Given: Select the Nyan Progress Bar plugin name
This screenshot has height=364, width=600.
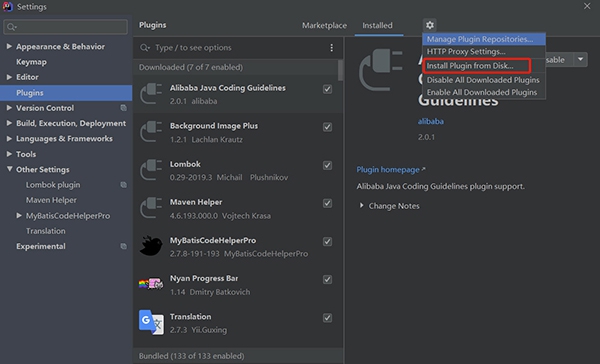Looking at the screenshot, I should (x=204, y=278).
